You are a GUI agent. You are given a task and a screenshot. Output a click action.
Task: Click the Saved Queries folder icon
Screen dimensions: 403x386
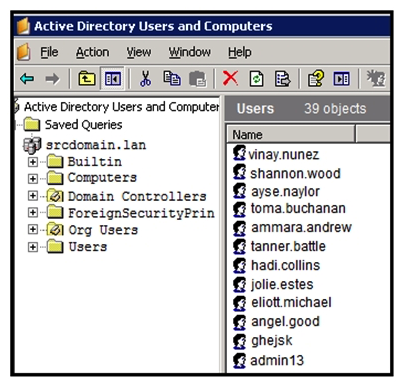32,124
